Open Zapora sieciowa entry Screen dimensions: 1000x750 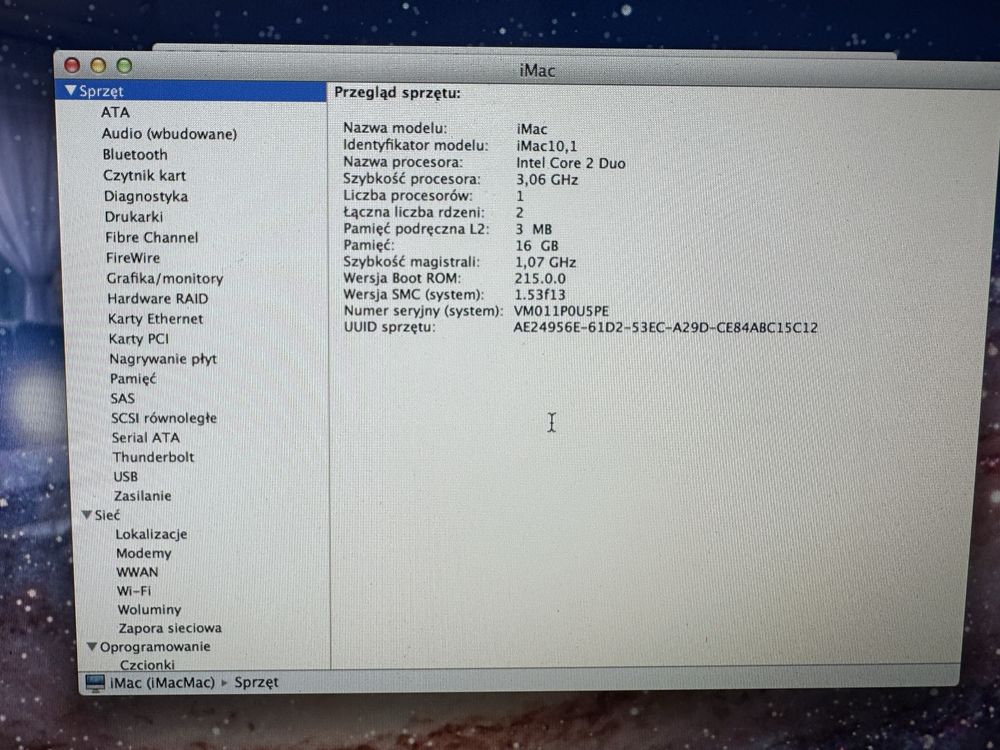[170, 628]
